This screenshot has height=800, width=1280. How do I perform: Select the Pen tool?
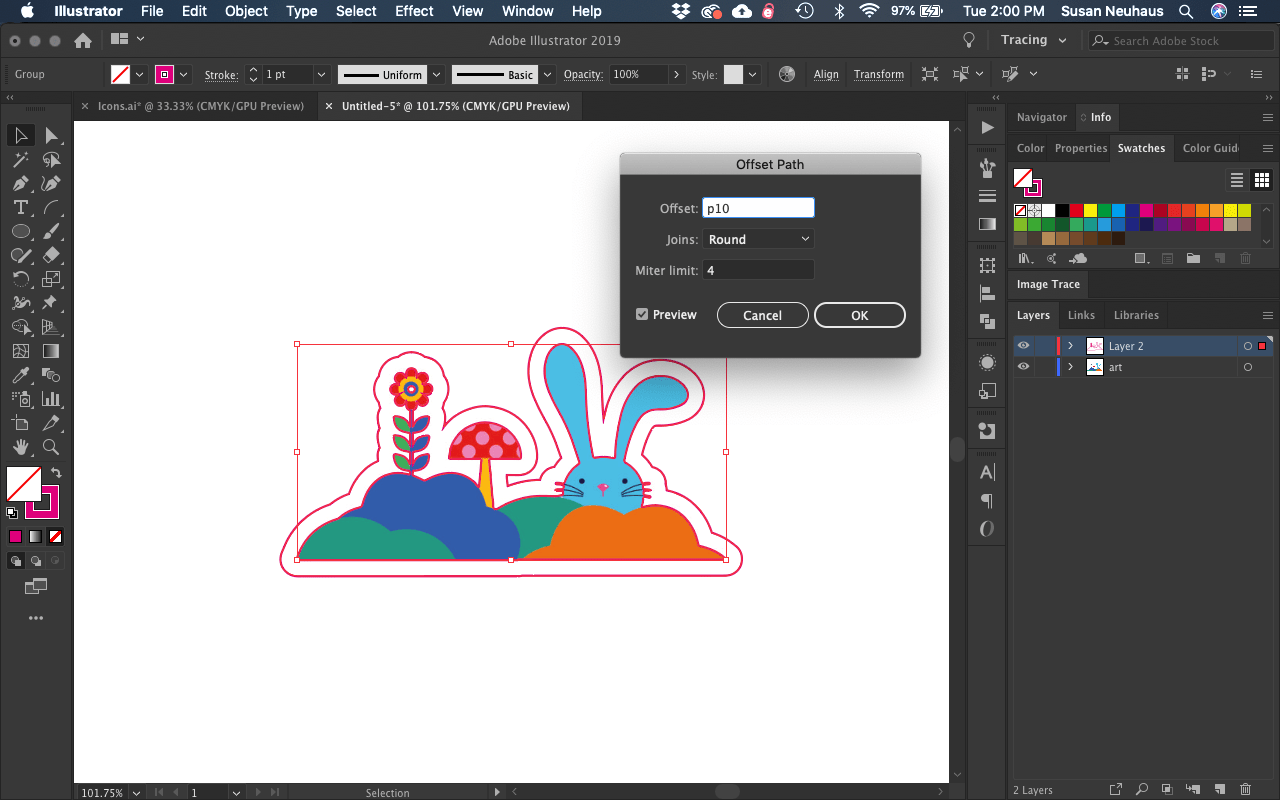pyautogui.click(x=20, y=181)
